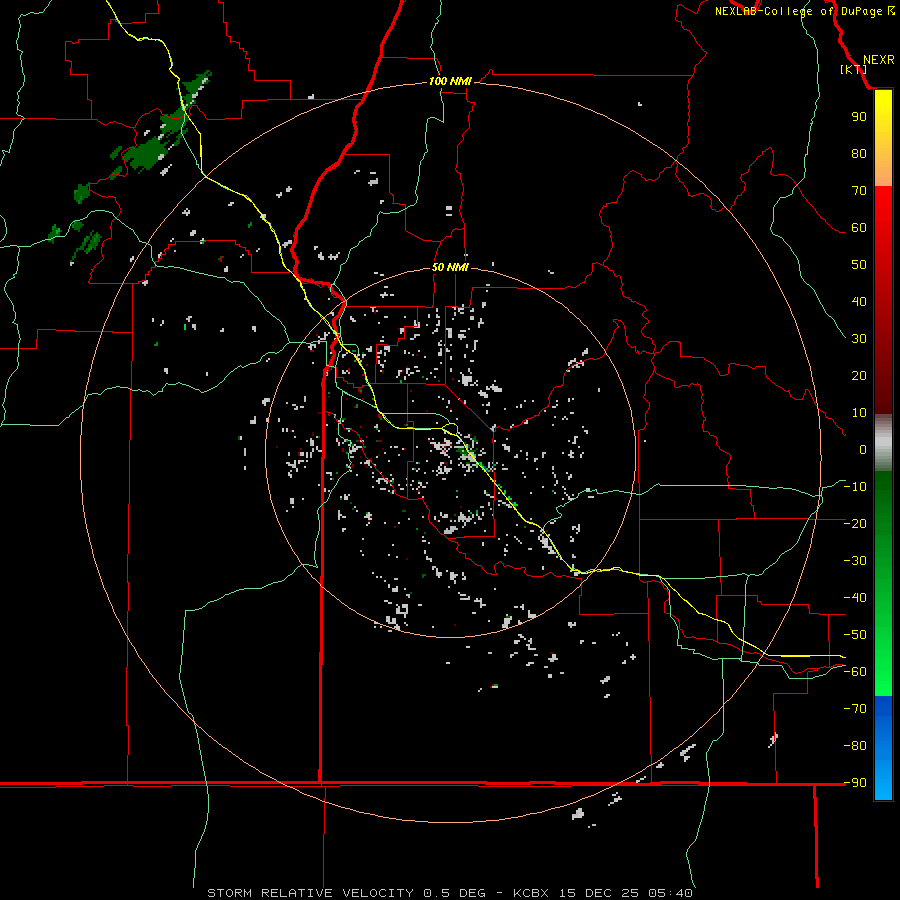Click the yellow segment atop the color bar
900x900 pixels.
point(883,115)
